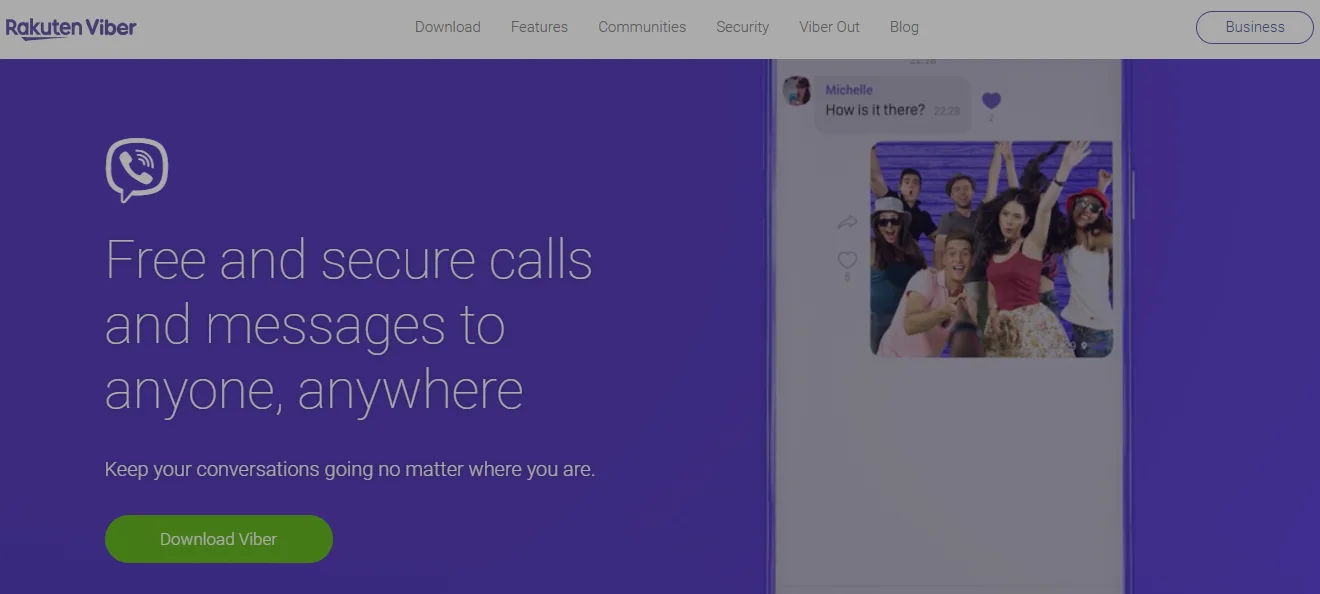Viewport: 1320px width, 594px height.
Task: Click the Viber phone bubble icon
Action: [x=137, y=169]
